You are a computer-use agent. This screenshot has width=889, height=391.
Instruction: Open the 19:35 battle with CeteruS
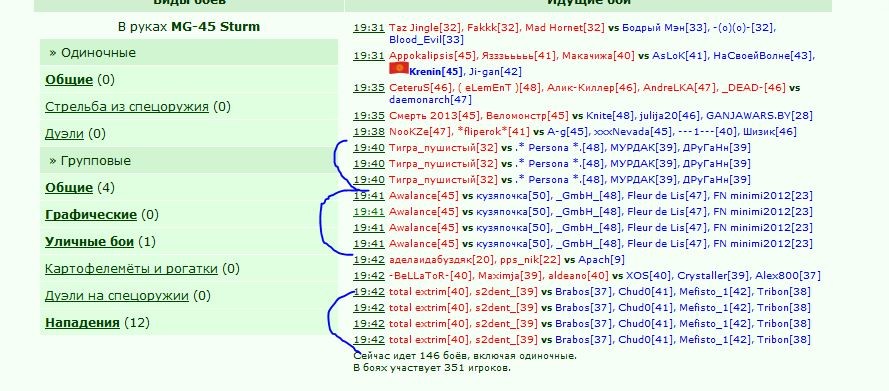pos(369,88)
